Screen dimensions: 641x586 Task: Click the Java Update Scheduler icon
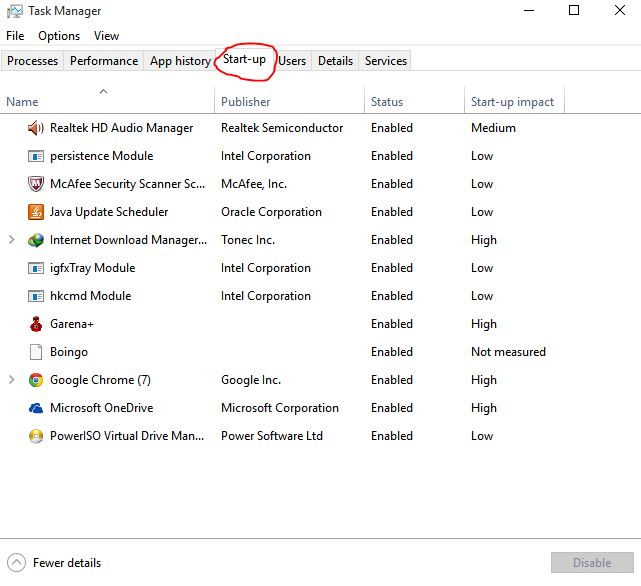click(36, 212)
